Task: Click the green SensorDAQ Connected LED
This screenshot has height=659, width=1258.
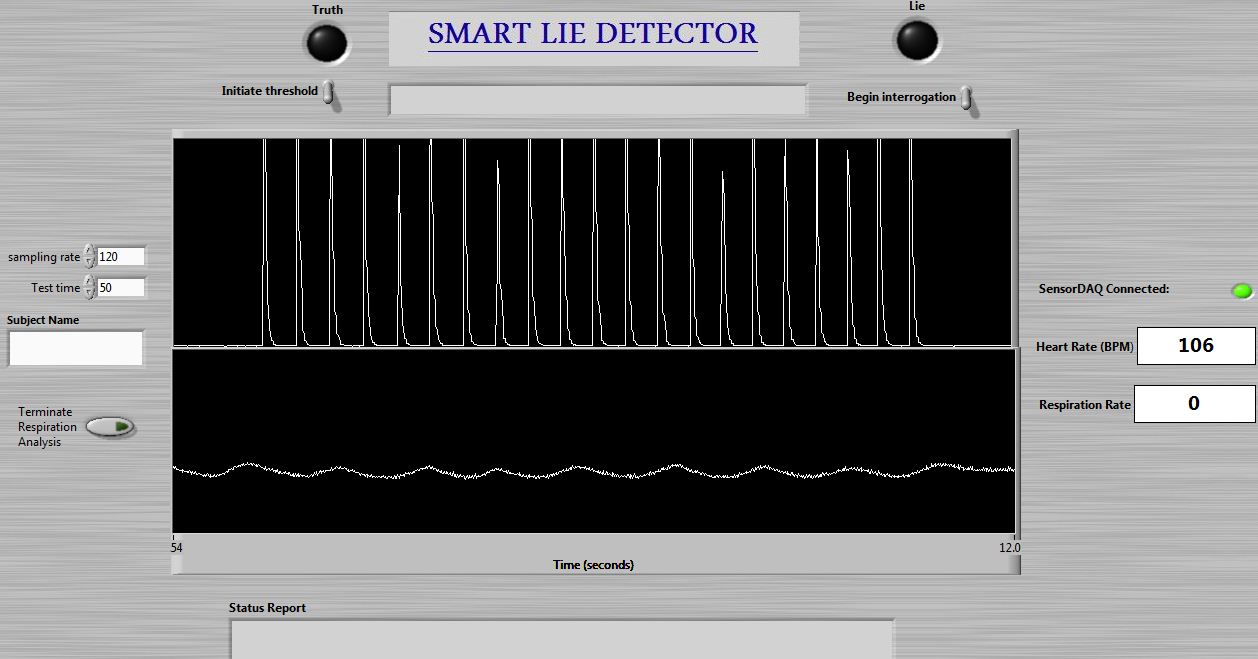Action: [x=1241, y=291]
